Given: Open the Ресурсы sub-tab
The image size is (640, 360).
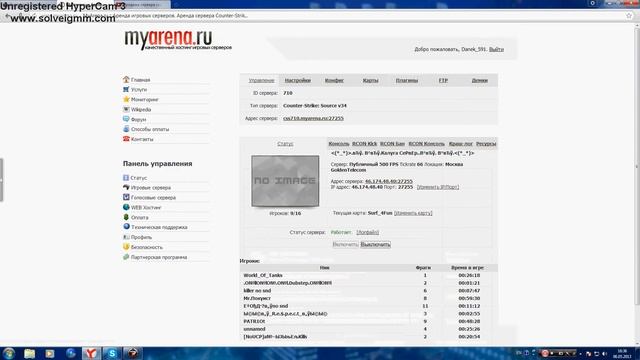Looking at the screenshot, I should pyautogui.click(x=486, y=144).
